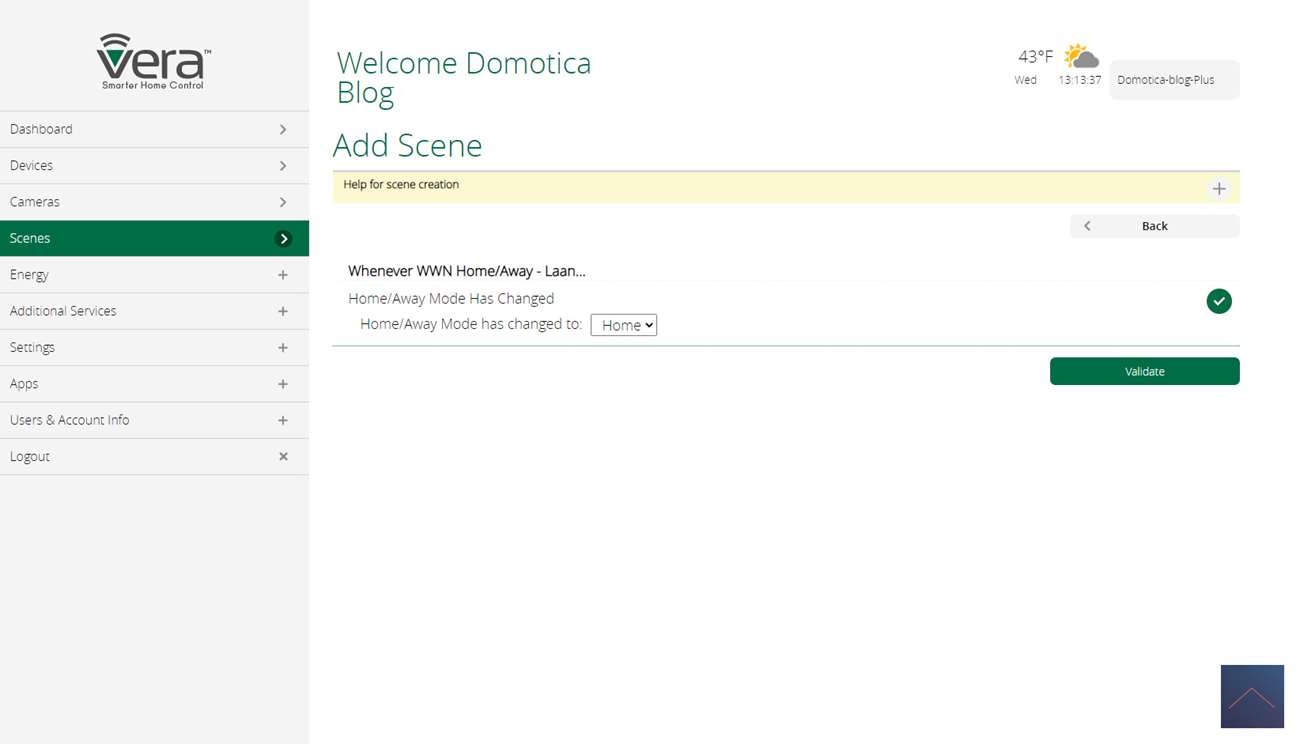This screenshot has width=1300, height=744.
Task: Expand the Energy menu section
Action: (x=283, y=275)
